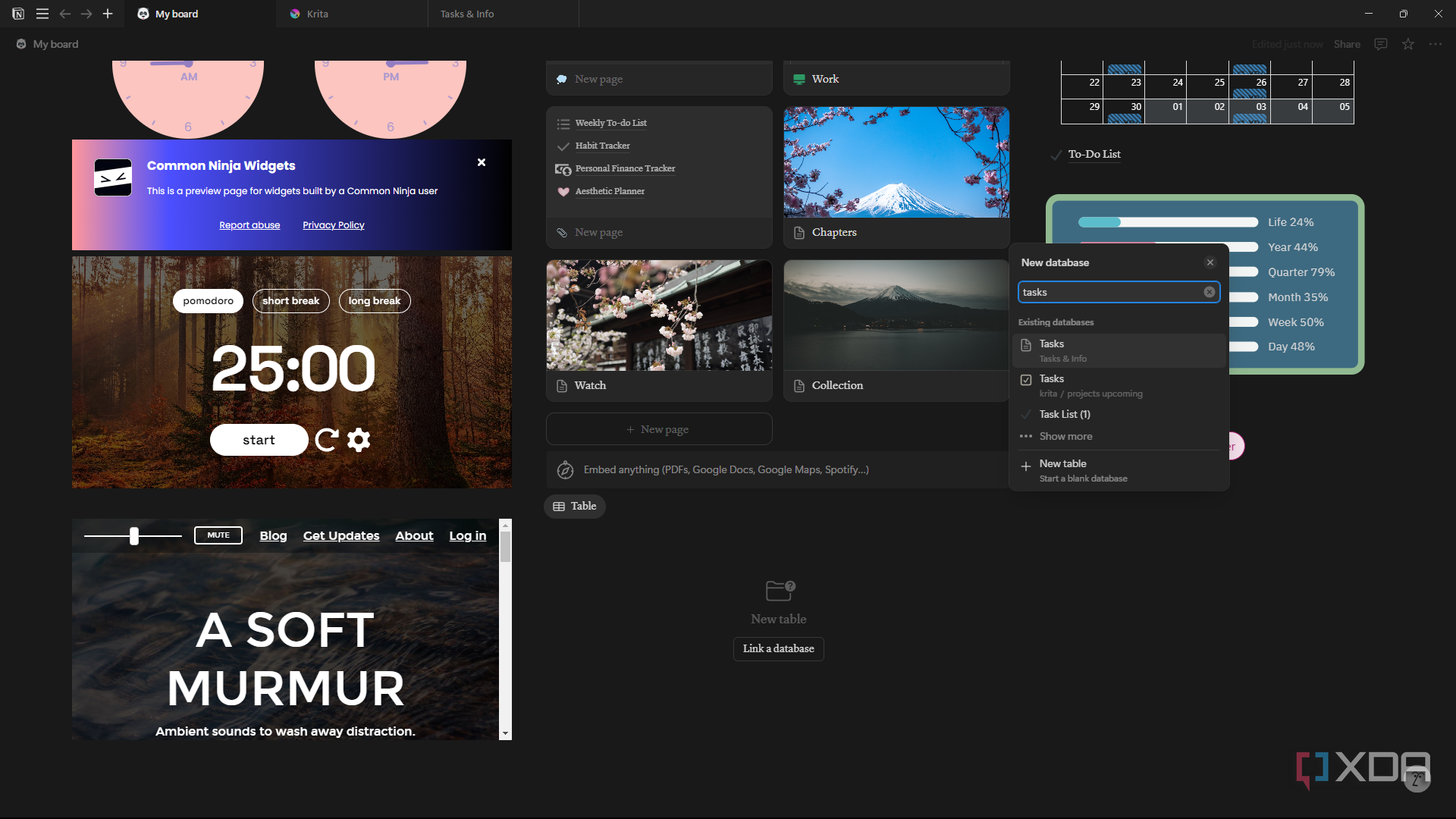Viewport: 1456px width, 819px height.
Task: Select the Table view tab
Action: 575,506
